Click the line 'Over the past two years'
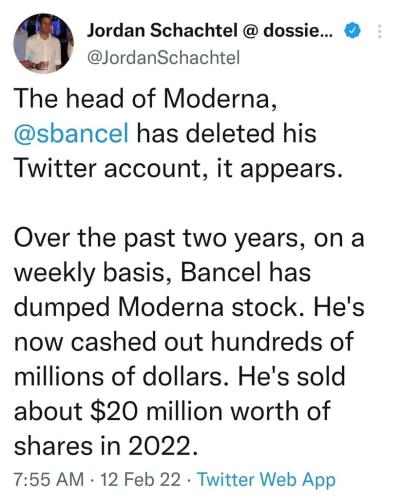Image resolution: width=402 pixels, height=500 pixels. (156, 238)
